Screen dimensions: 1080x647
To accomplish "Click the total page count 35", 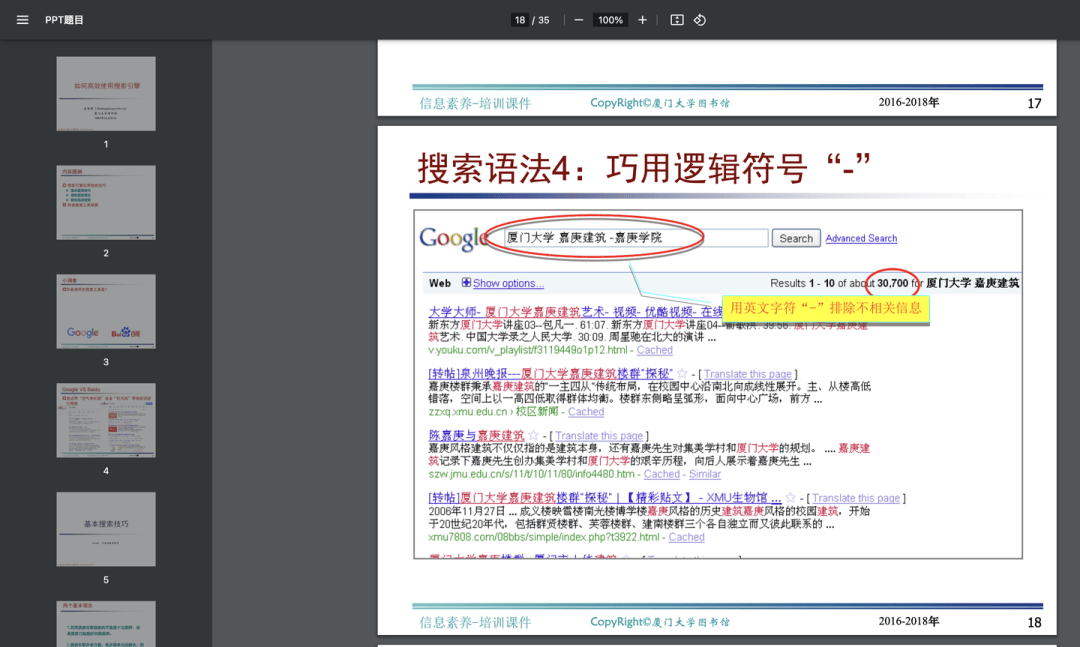I will point(543,20).
